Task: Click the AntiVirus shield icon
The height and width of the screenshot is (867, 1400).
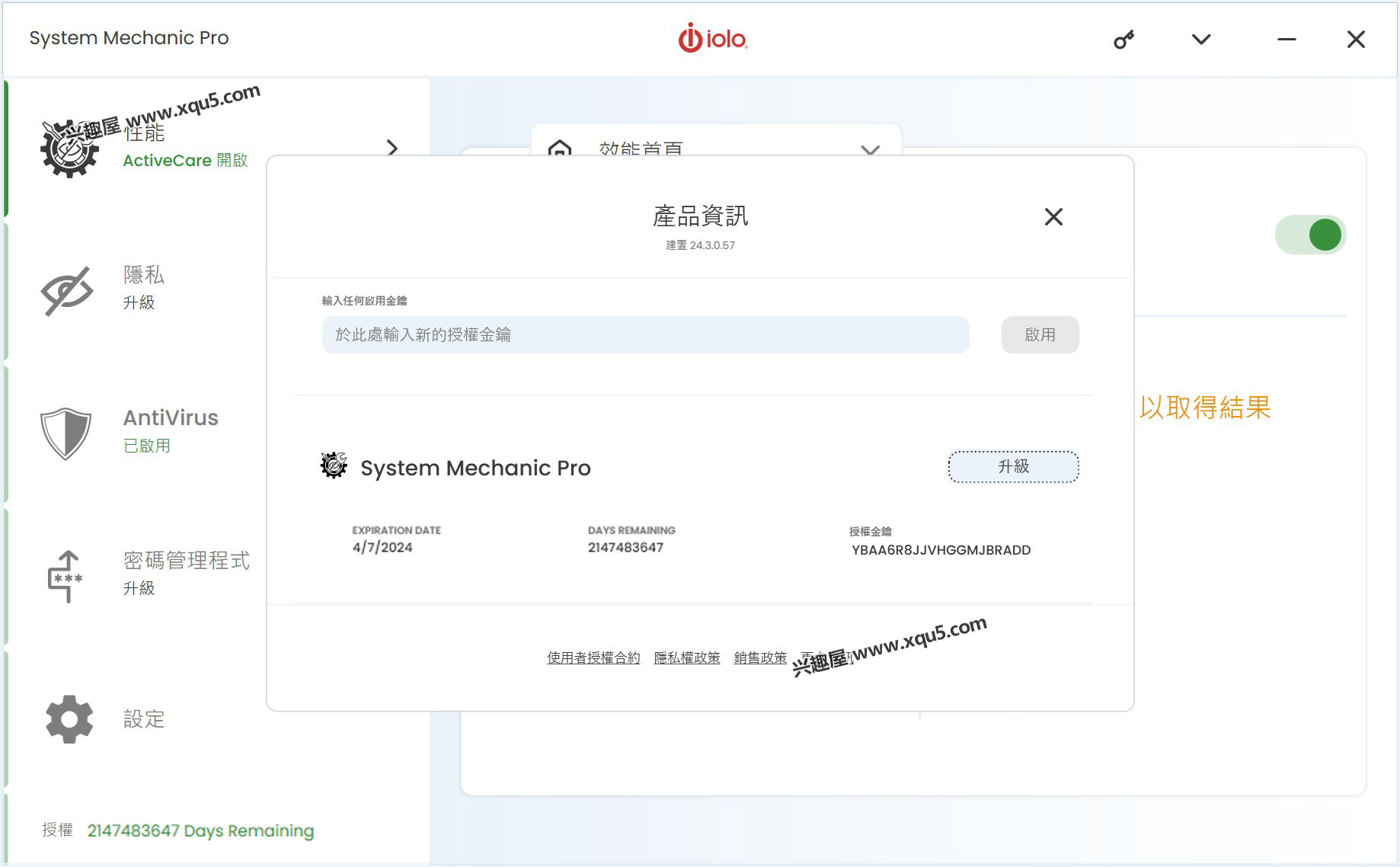Action: pyautogui.click(x=66, y=433)
